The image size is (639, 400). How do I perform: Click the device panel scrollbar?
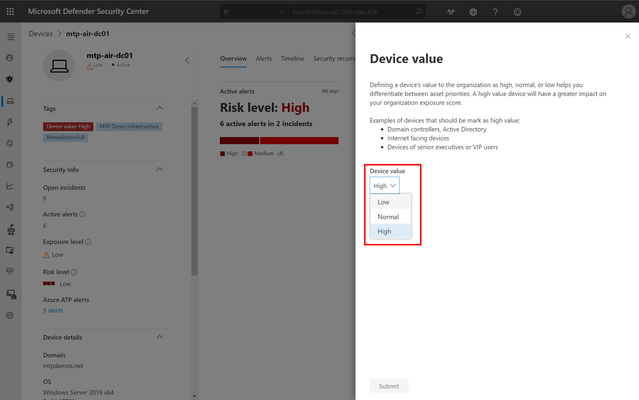(194, 191)
